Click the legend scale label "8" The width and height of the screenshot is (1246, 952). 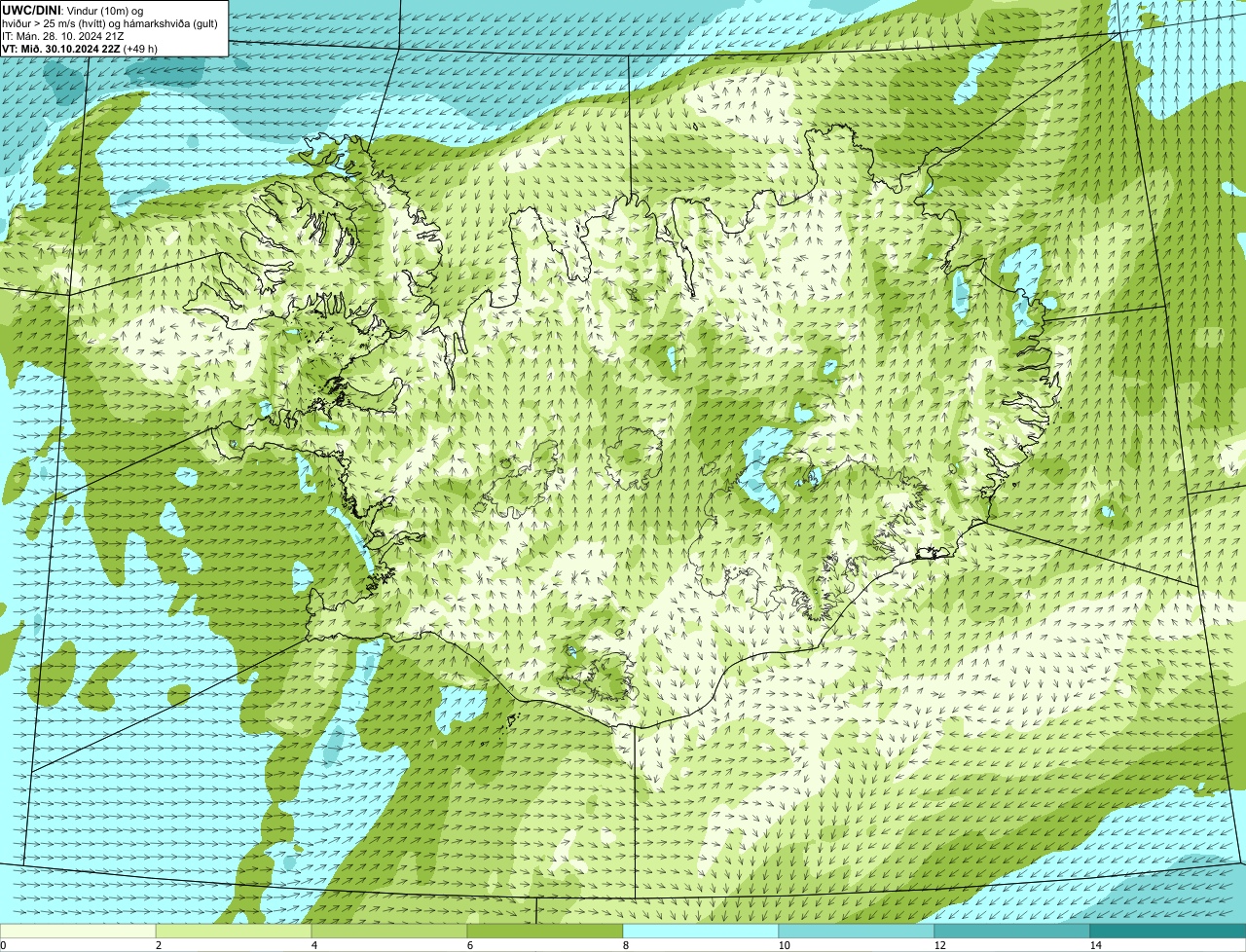(625, 945)
